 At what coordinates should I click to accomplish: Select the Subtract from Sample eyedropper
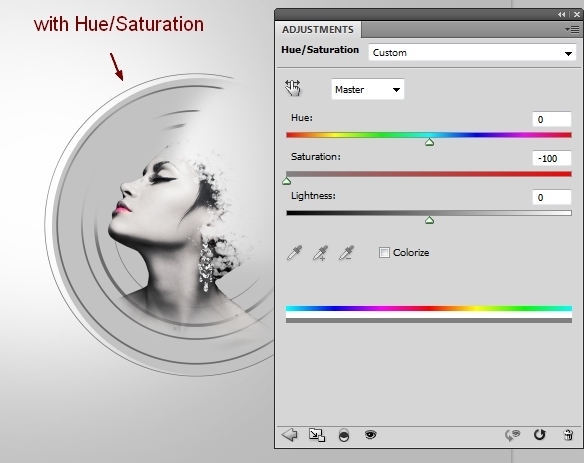point(346,253)
